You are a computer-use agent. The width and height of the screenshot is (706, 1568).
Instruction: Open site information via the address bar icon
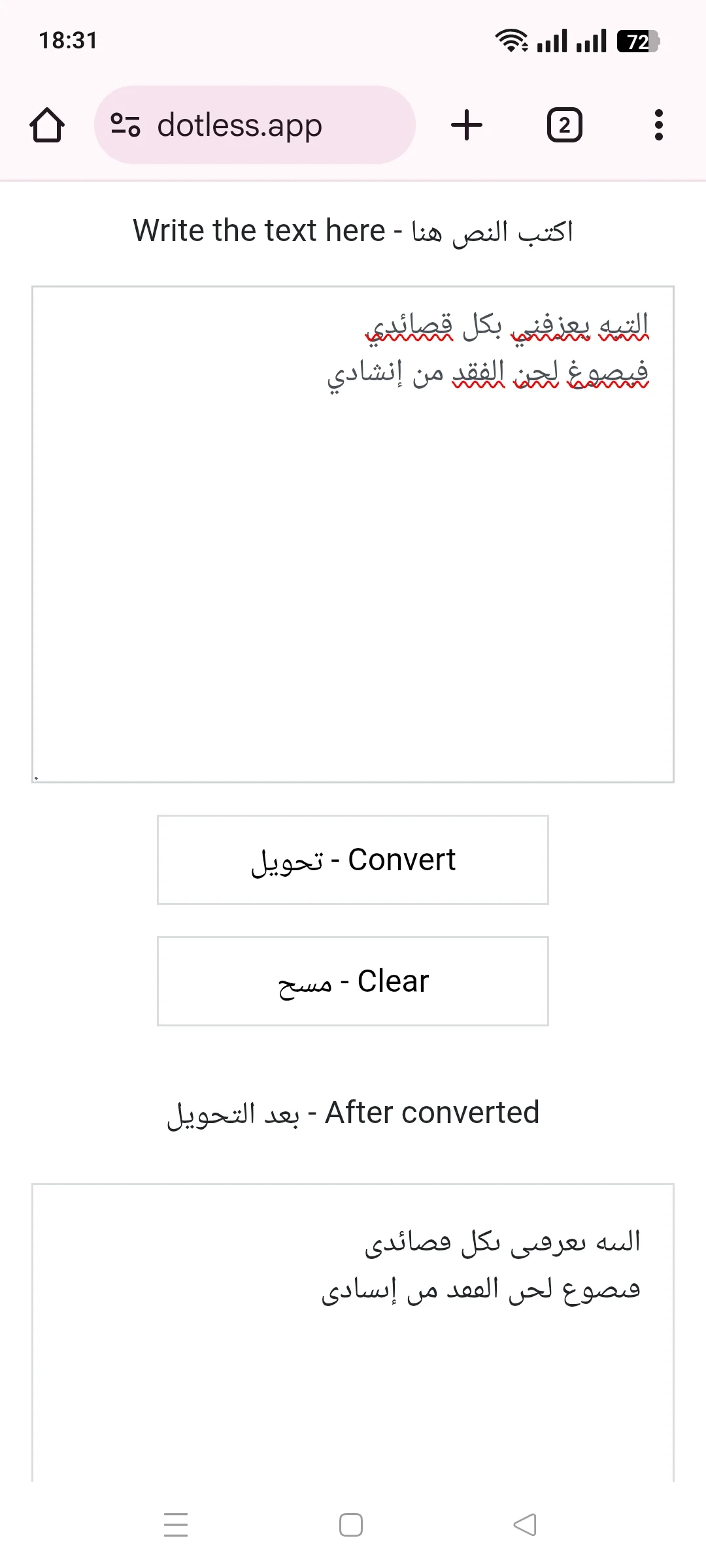(126, 125)
